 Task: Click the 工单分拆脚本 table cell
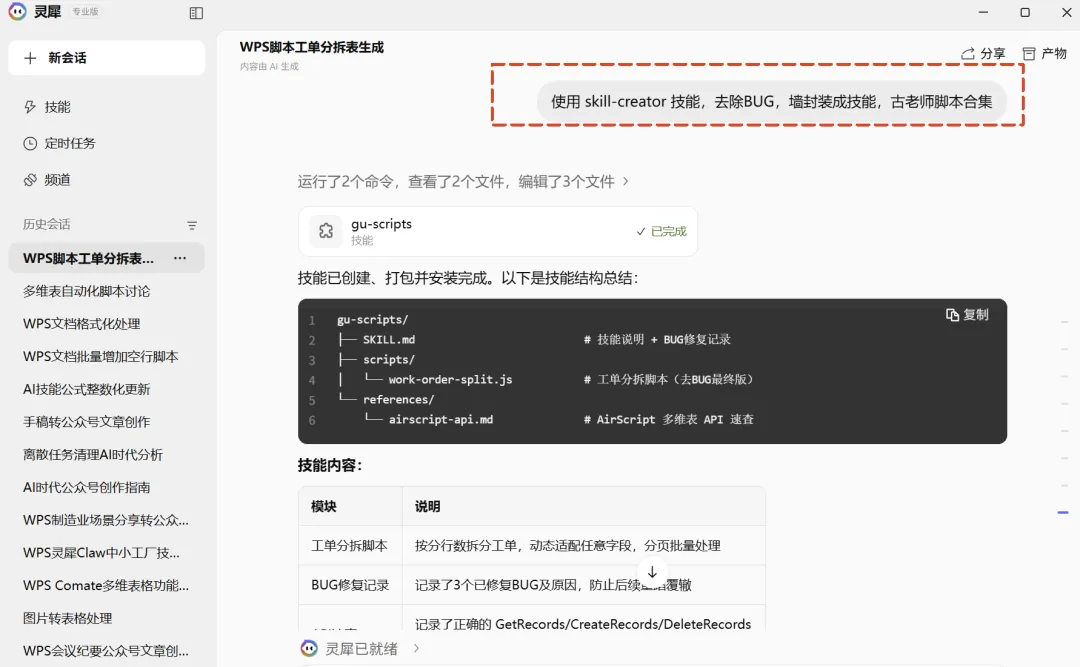click(x=349, y=546)
